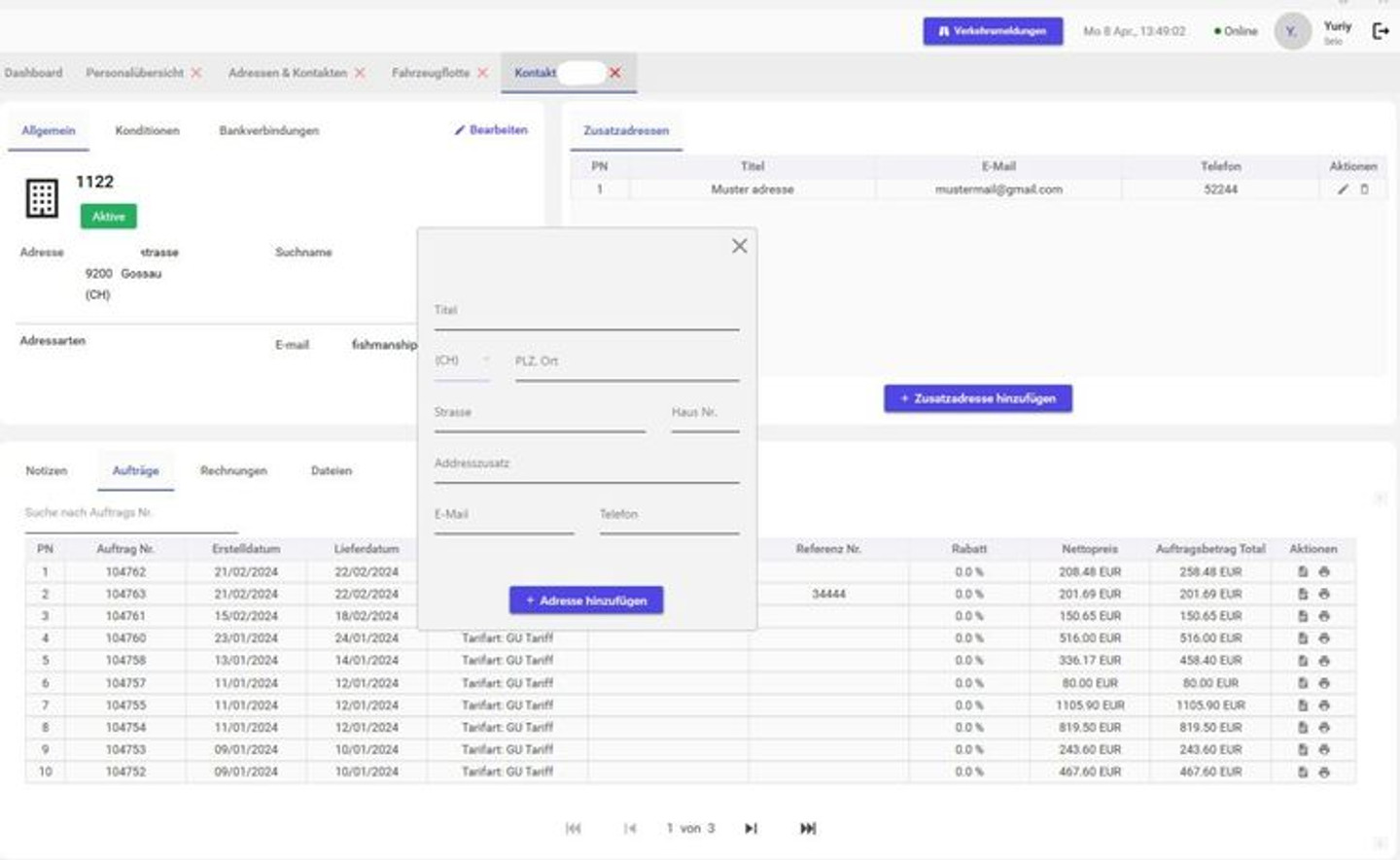Focus the Titel field in the dialog

(x=586, y=313)
